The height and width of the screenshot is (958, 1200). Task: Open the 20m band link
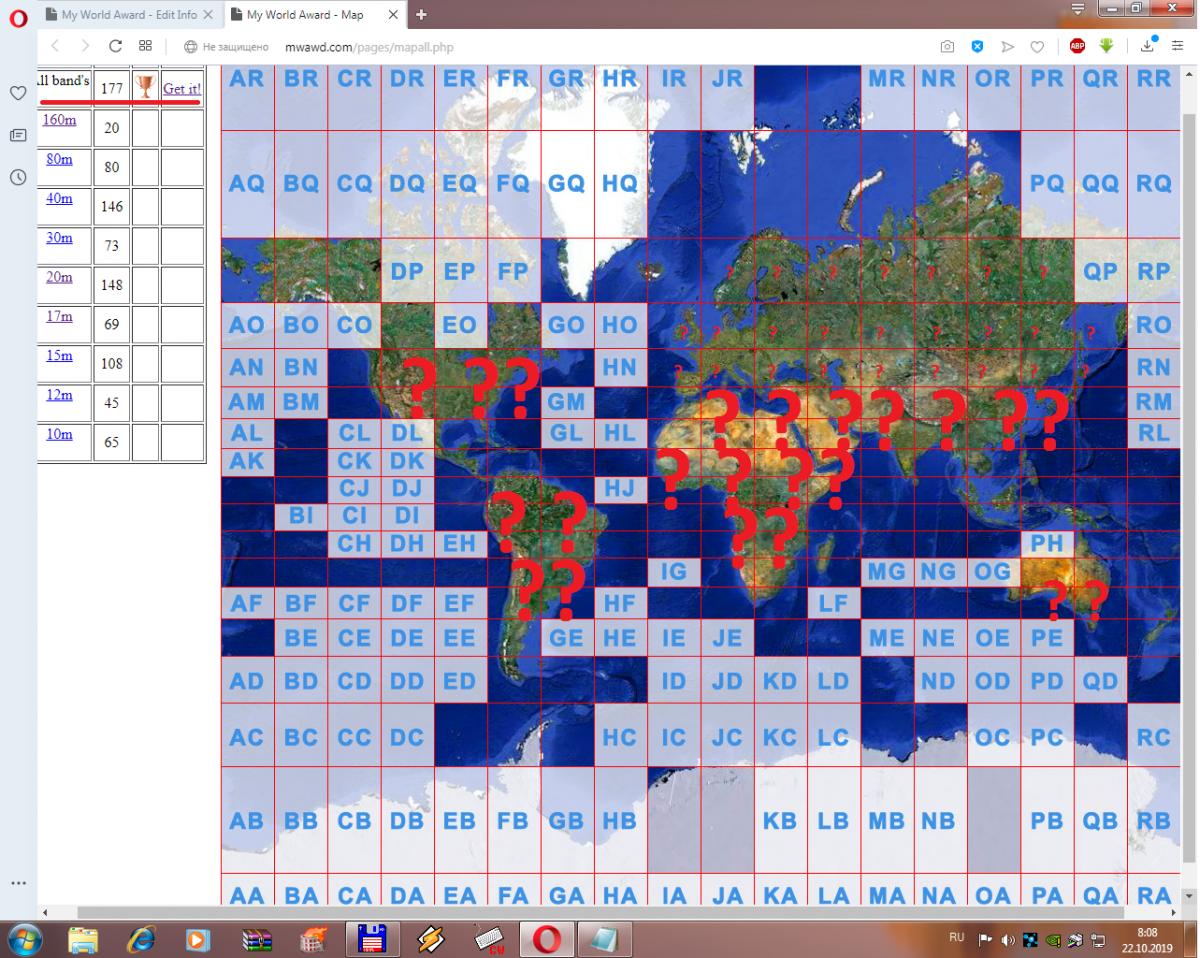[59, 277]
